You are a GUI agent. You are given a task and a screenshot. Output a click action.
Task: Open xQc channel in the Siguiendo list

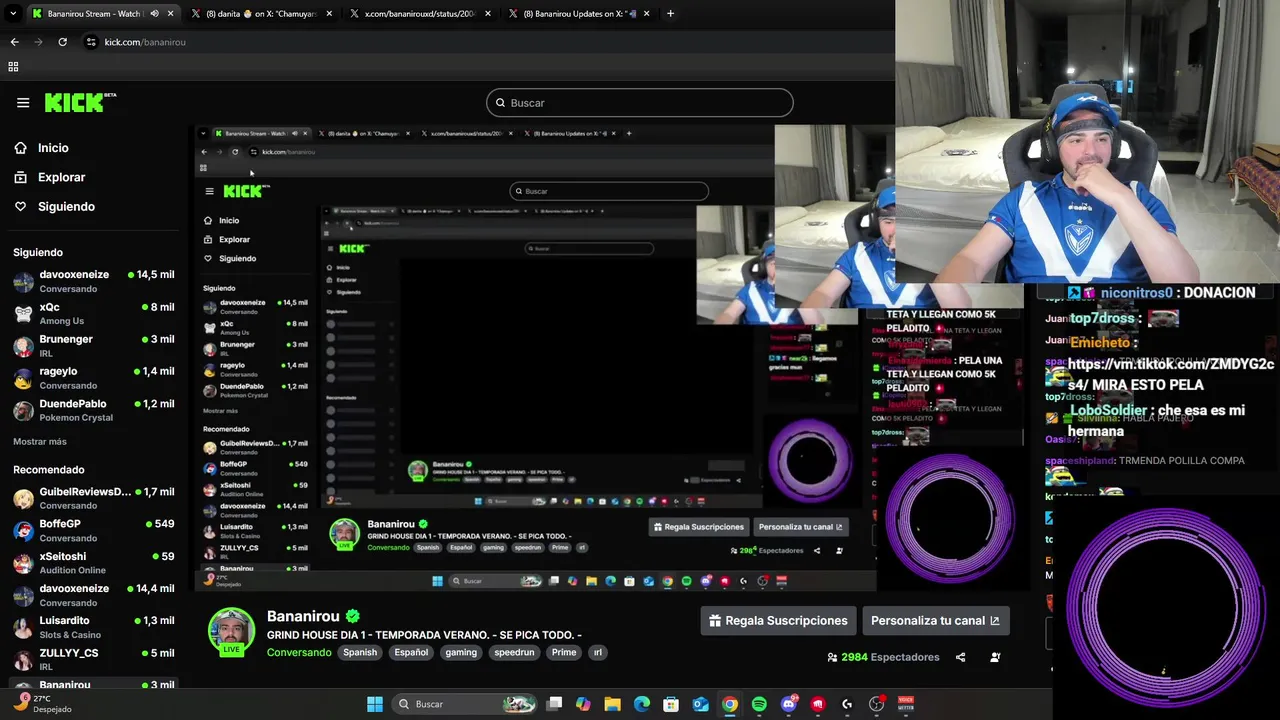(94, 313)
